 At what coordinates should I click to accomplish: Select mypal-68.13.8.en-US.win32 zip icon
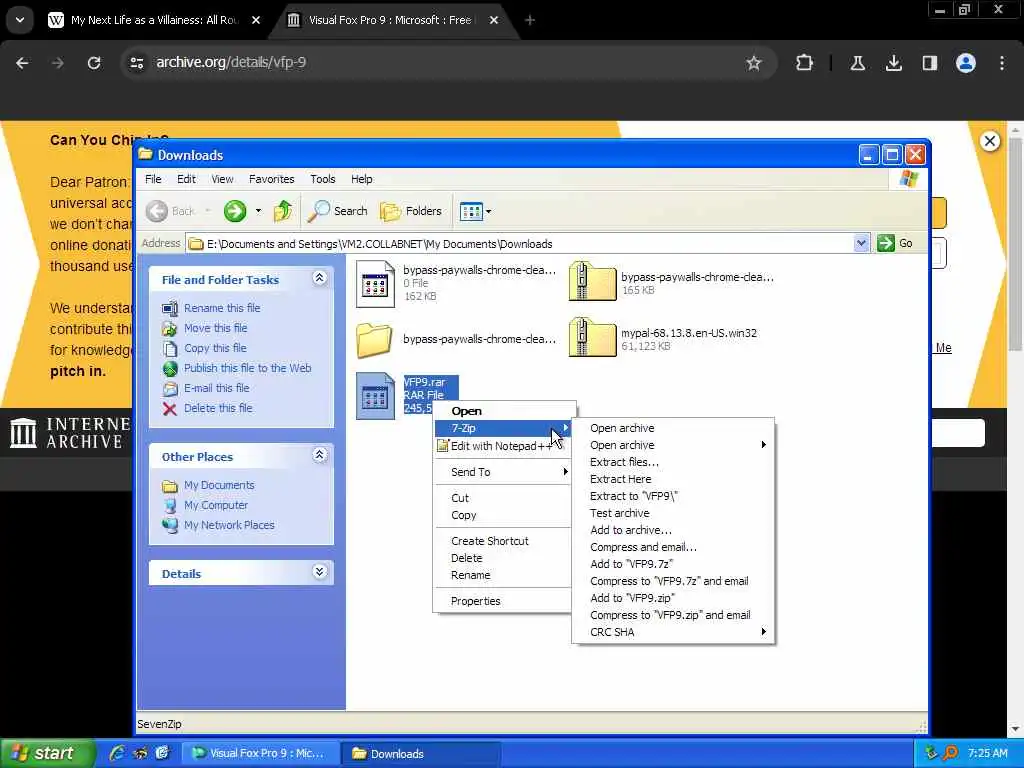pyautogui.click(x=592, y=337)
